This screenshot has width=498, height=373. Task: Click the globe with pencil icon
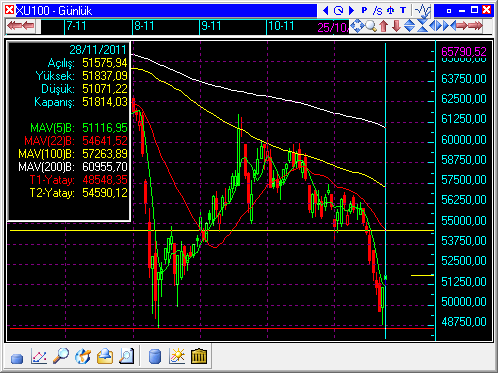83,356
